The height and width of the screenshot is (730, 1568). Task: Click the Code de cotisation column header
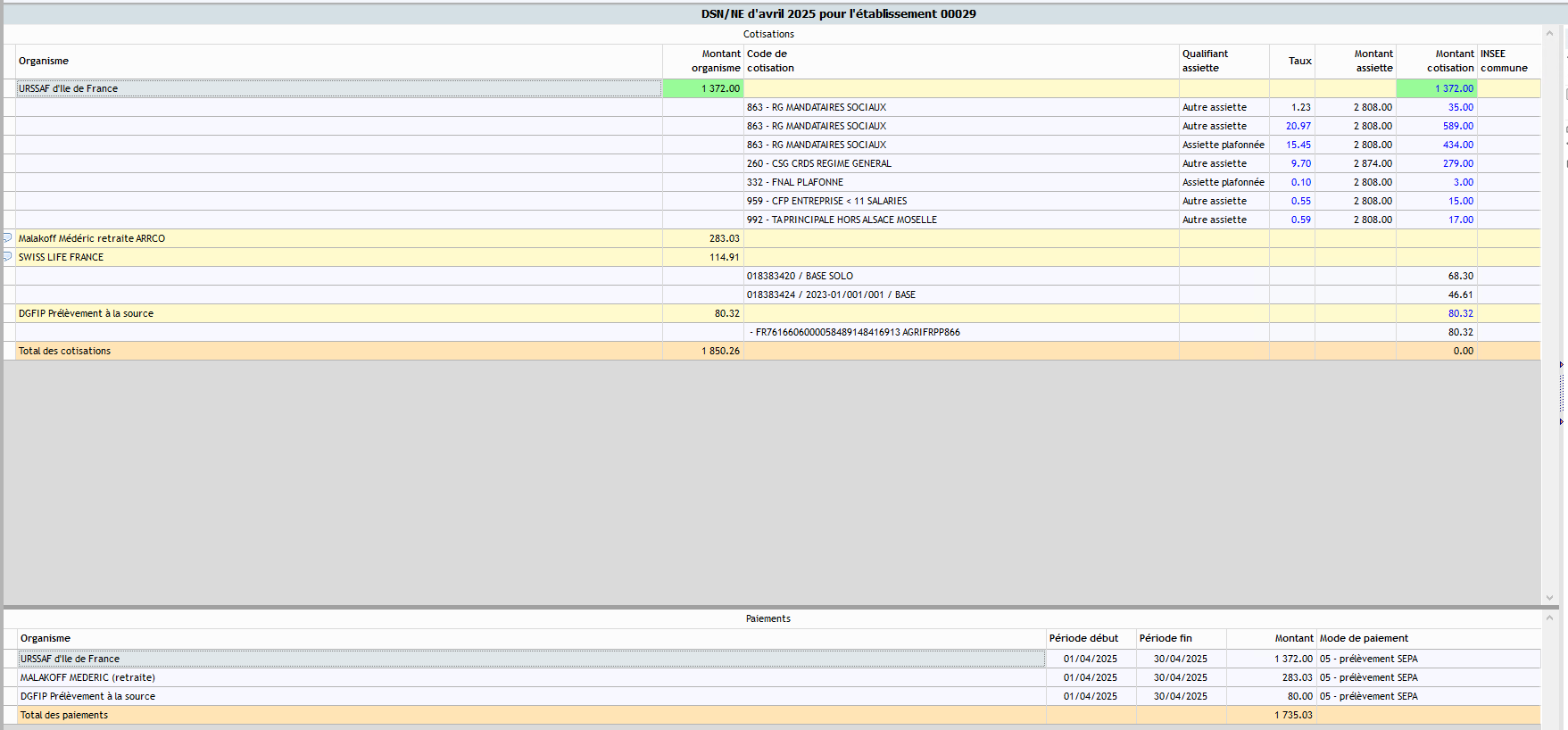tap(961, 61)
